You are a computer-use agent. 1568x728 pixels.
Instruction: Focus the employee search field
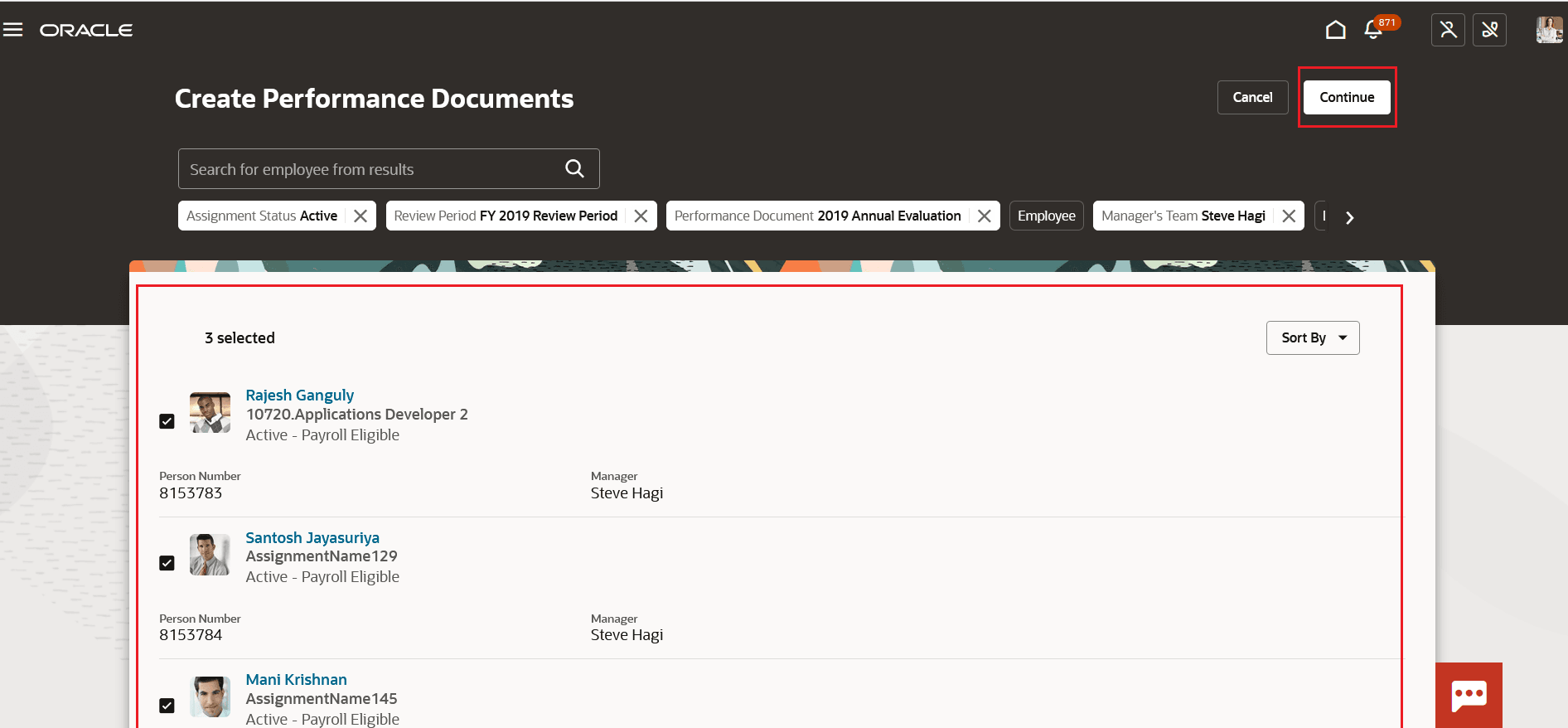pyautogui.click(x=389, y=169)
